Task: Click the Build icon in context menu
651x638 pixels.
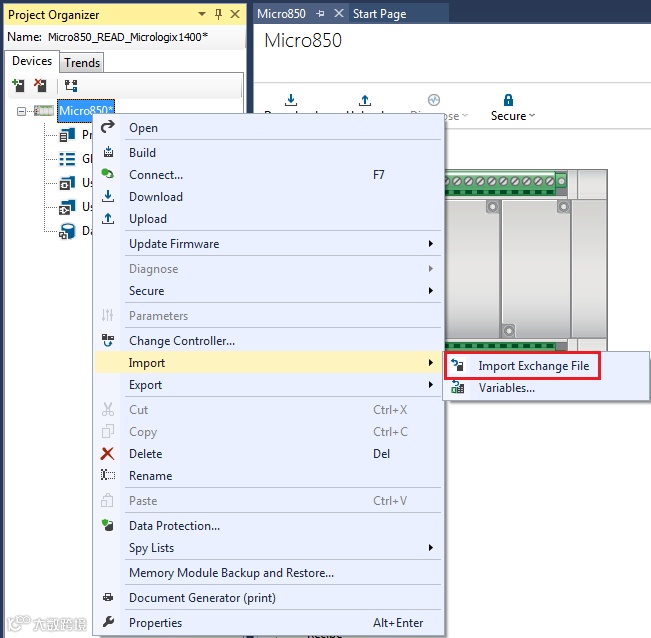Action: [108, 152]
